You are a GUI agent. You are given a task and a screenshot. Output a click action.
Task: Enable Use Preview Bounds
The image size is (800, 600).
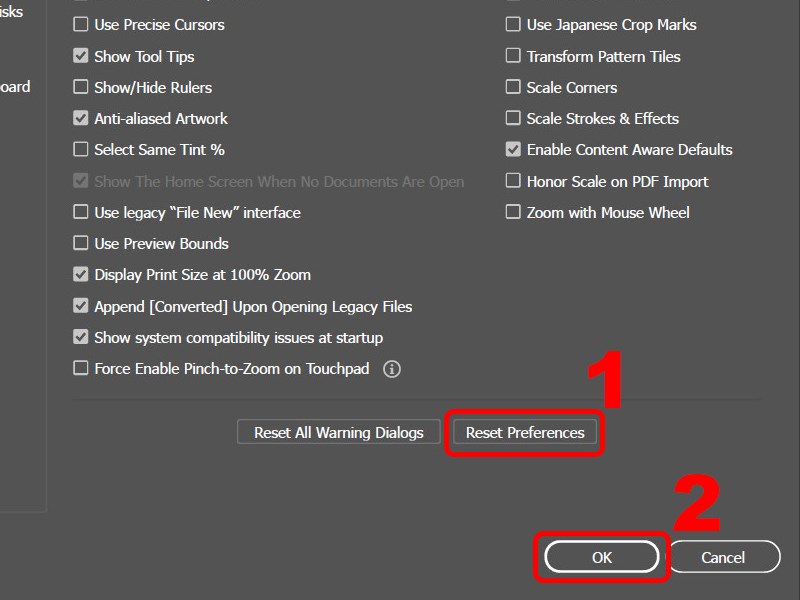point(80,243)
